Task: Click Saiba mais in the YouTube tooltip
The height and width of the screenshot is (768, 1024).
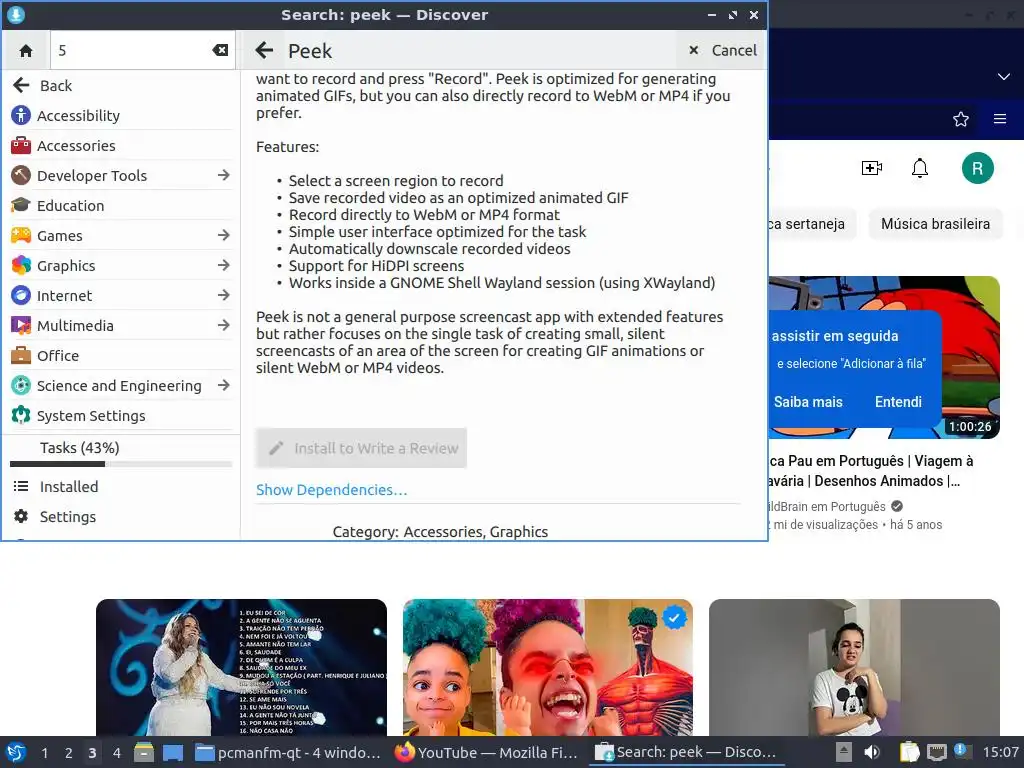Action: click(808, 402)
